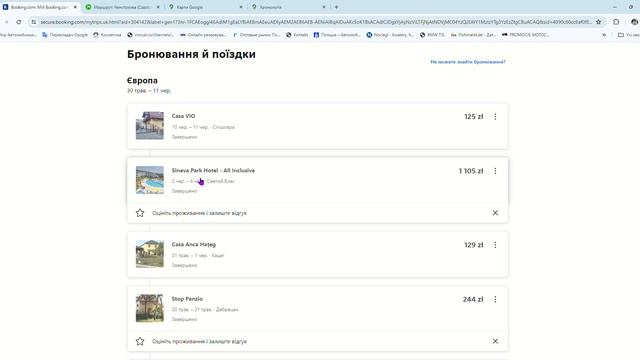This screenshot has width=640, height=360.
Task: Focus the browser address bar URL
Action: click(x=316, y=22)
